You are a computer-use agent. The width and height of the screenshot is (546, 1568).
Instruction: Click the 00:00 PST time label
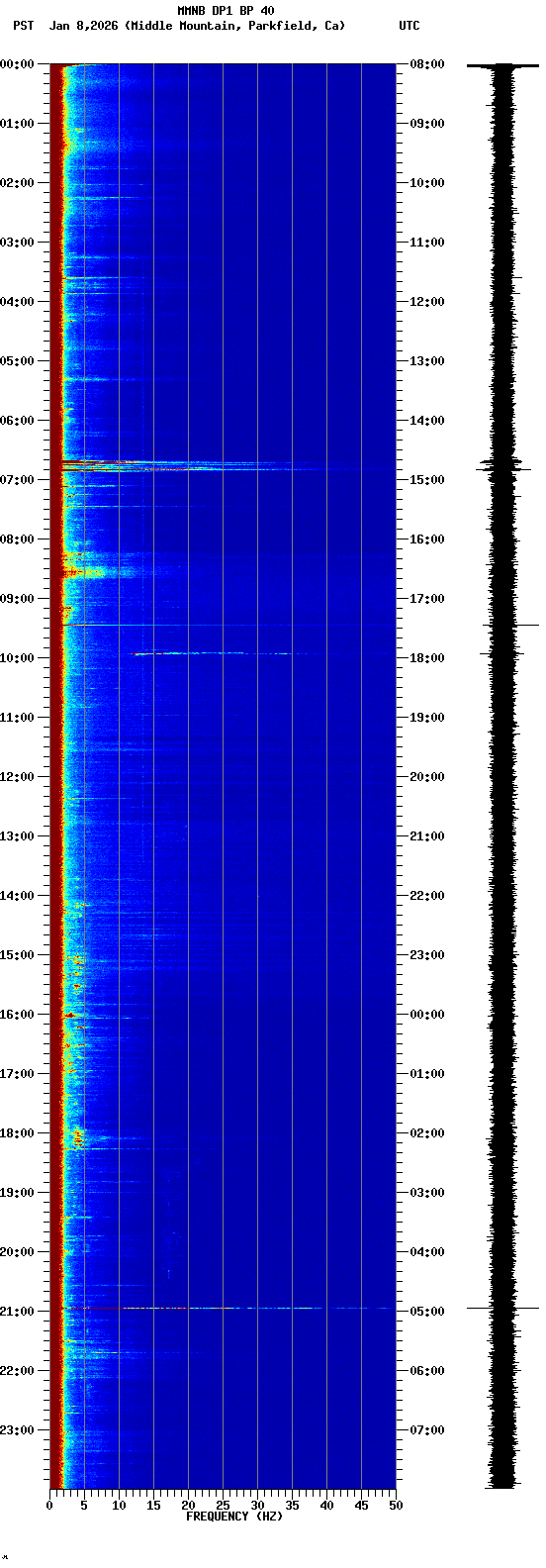click(x=17, y=64)
